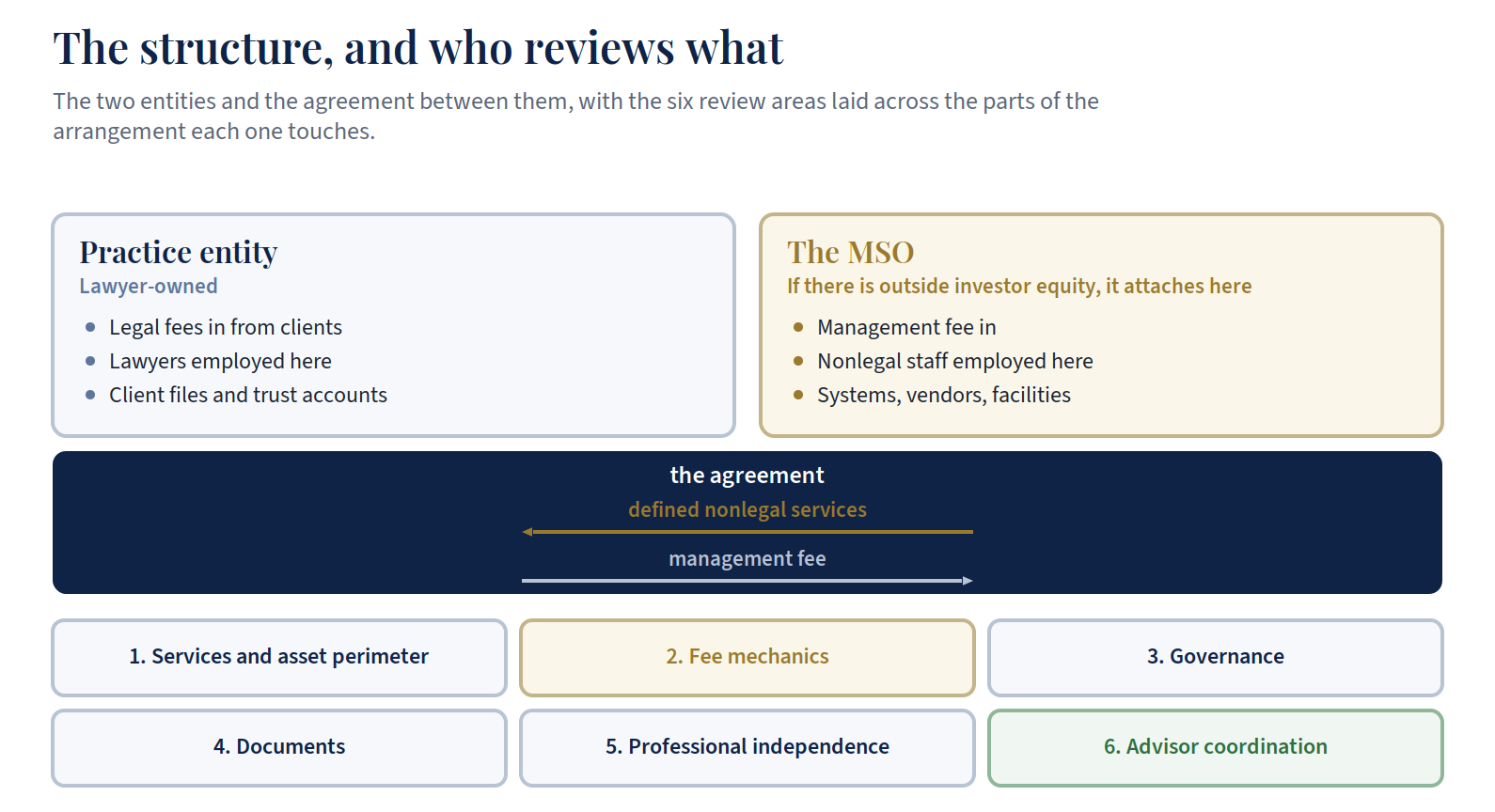Select the Documents review box

pyautogui.click(x=279, y=747)
